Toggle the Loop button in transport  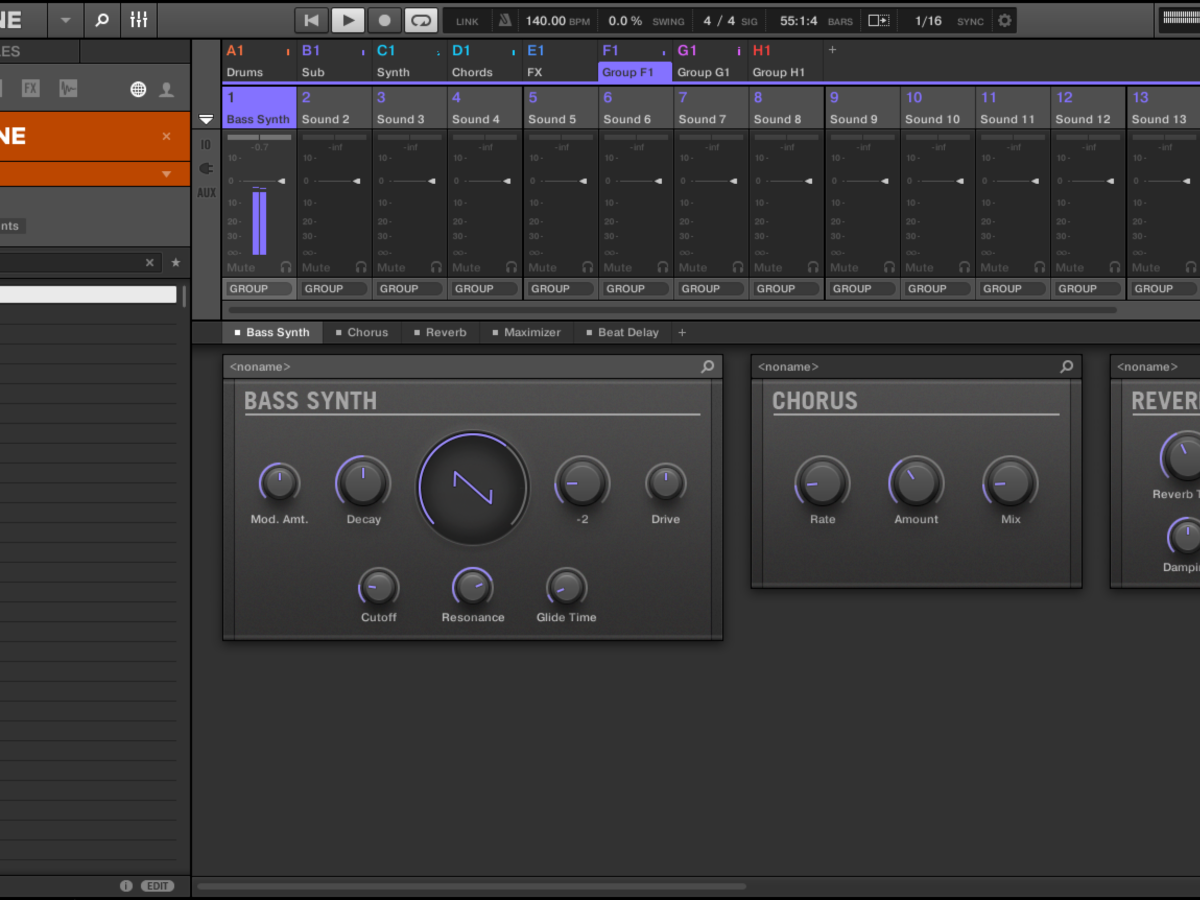click(422, 20)
